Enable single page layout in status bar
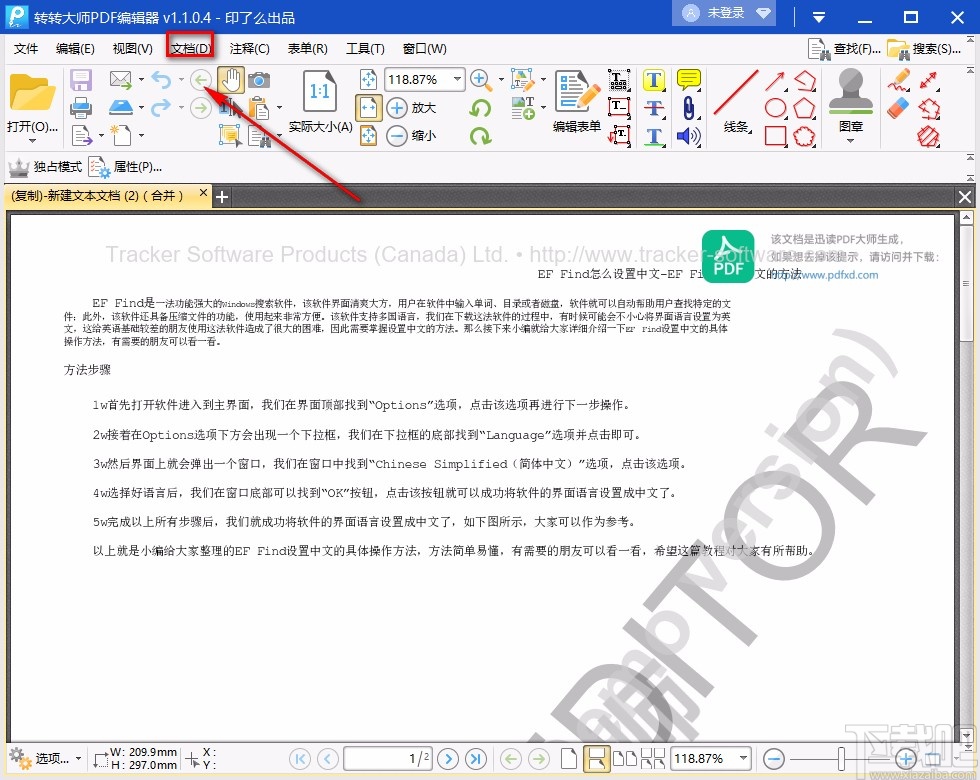The height and width of the screenshot is (780, 980). point(569,759)
